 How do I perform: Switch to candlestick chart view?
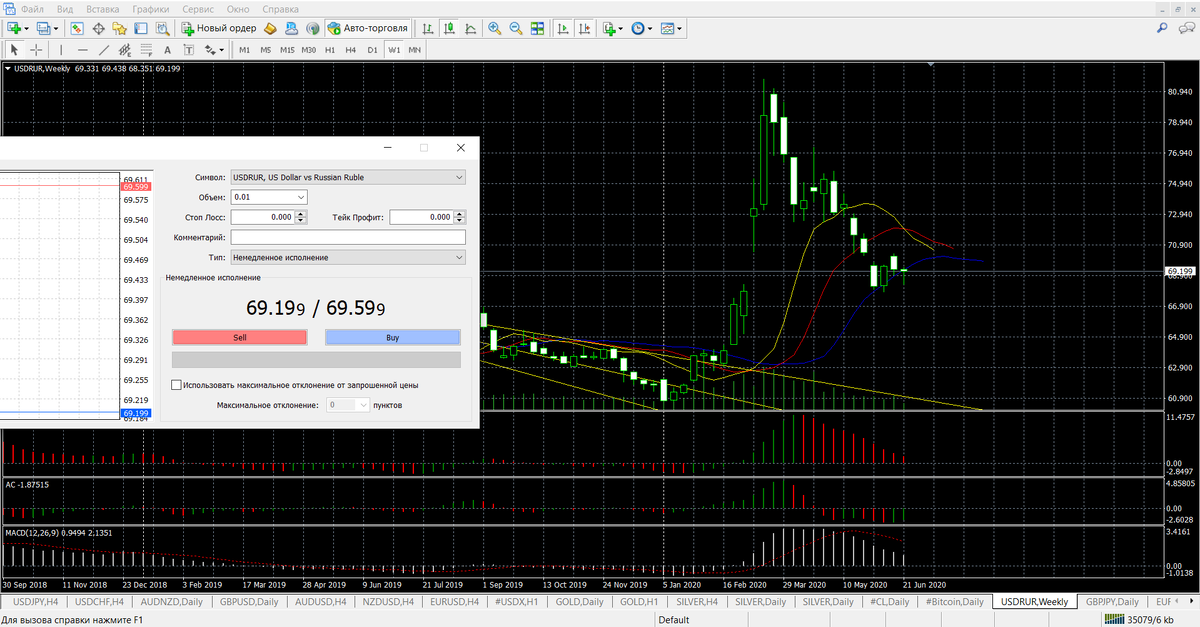[449, 28]
